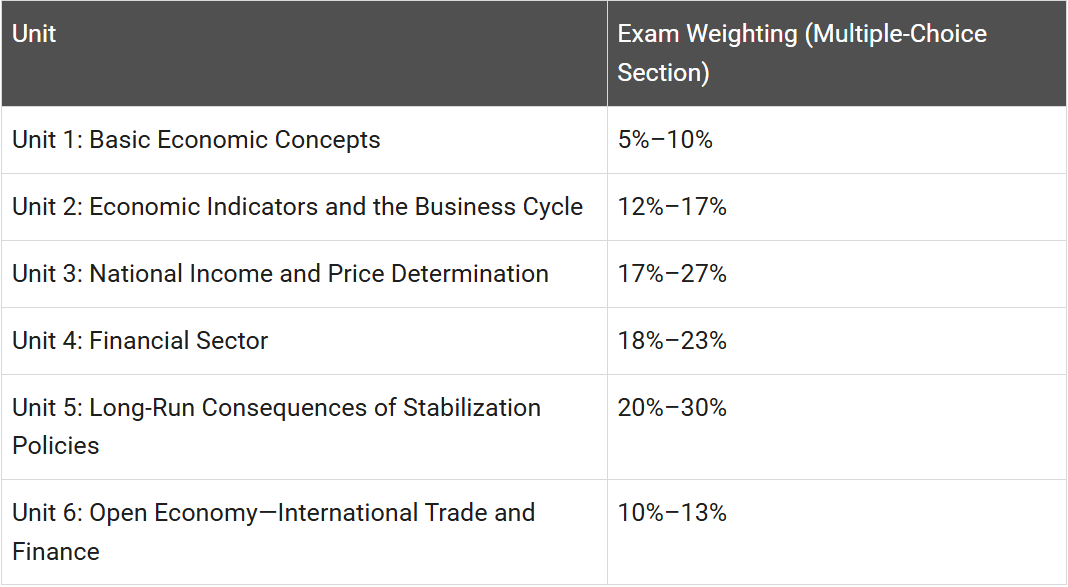The height and width of the screenshot is (587, 1068).
Task: Click Unit 6: Open Economy—International Trade and Finance
Action: 304,532
